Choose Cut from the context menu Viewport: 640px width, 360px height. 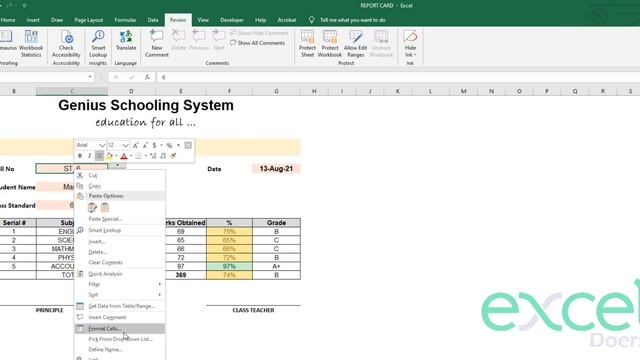pyautogui.click(x=120, y=176)
